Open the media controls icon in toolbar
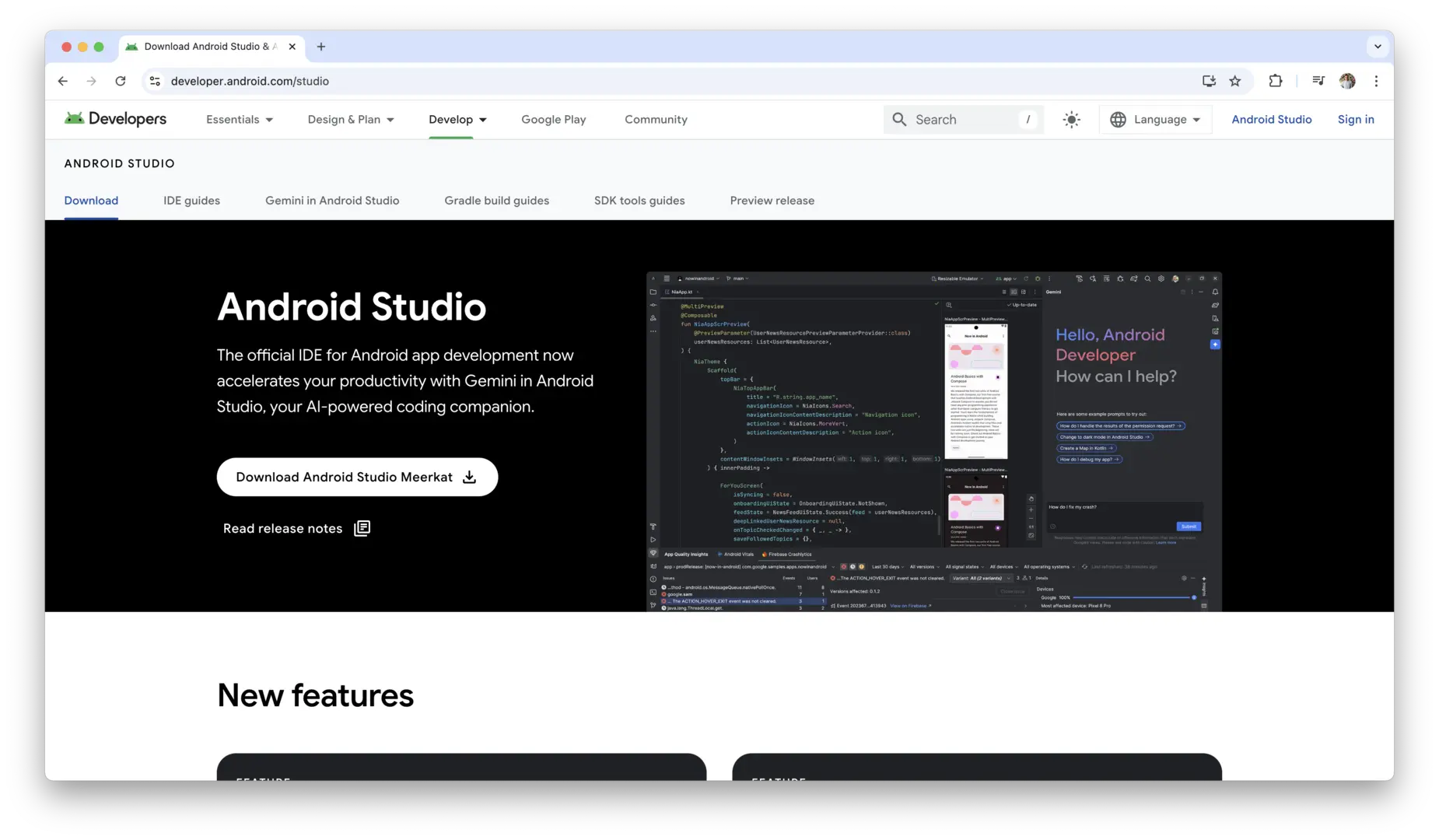Image resolution: width=1439 pixels, height=840 pixels. (1318, 81)
